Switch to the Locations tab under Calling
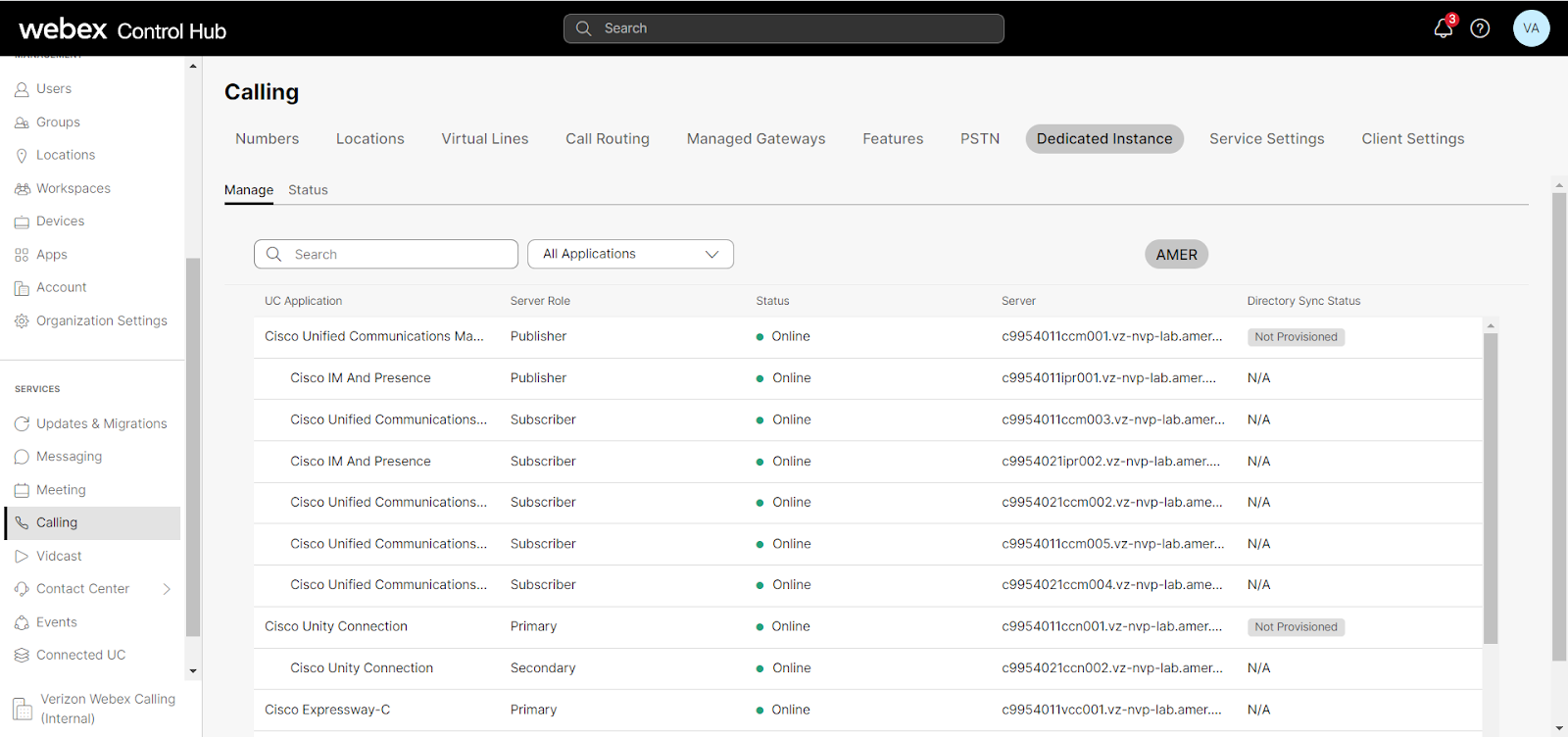 pyautogui.click(x=369, y=139)
